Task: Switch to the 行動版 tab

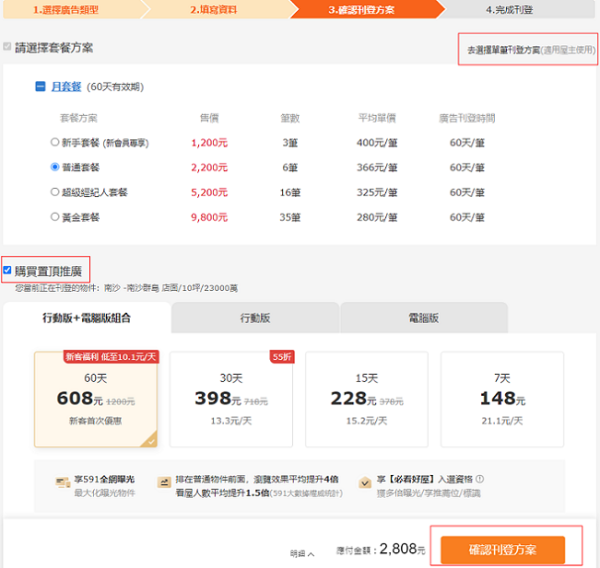Action: coord(254,318)
